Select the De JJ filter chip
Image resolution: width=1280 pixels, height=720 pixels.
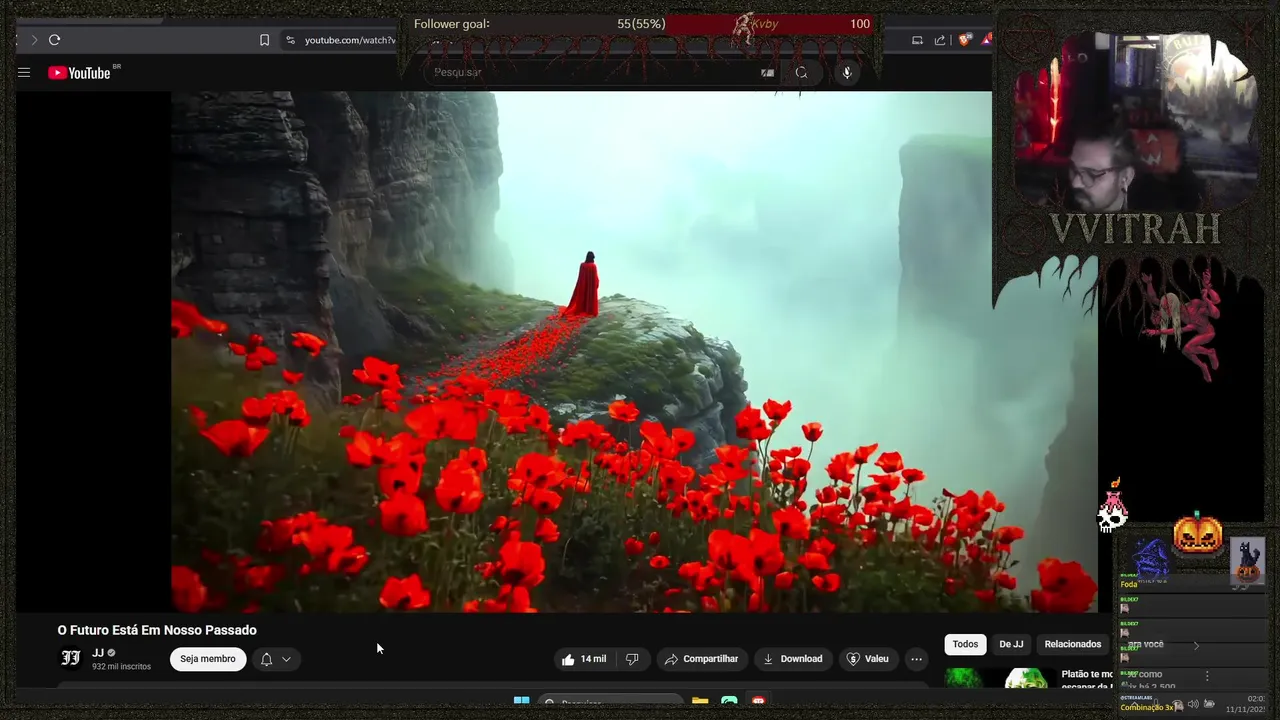point(1011,644)
